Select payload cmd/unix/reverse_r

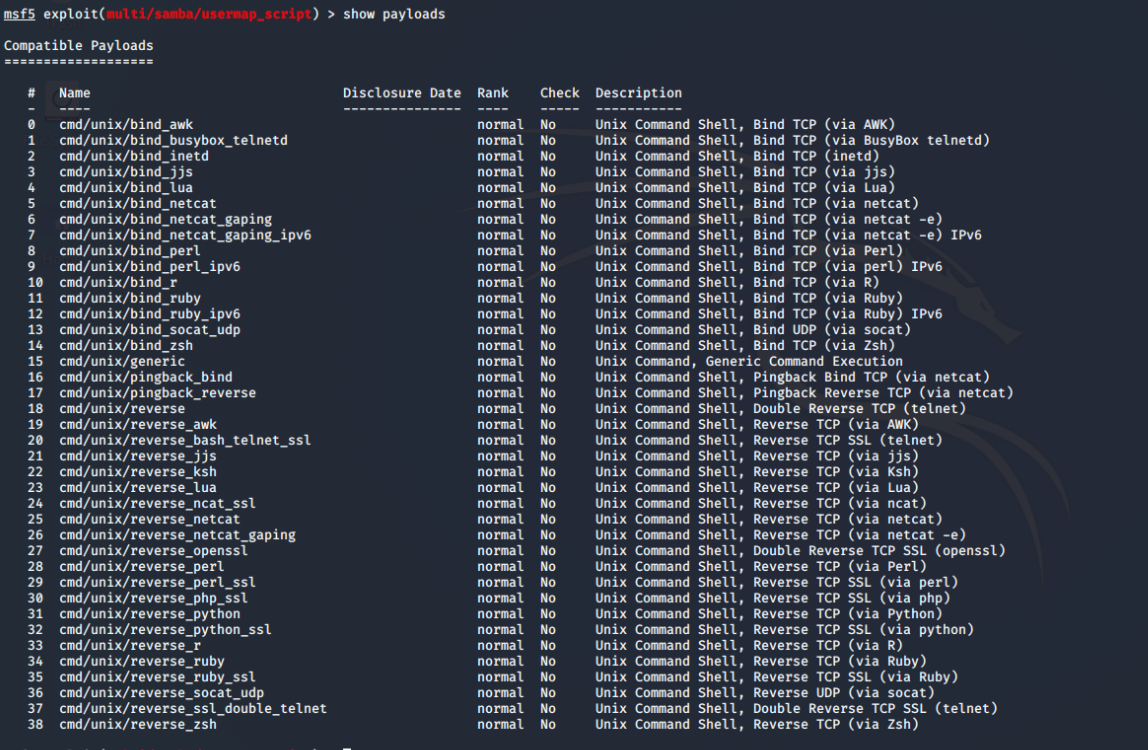click(130, 645)
